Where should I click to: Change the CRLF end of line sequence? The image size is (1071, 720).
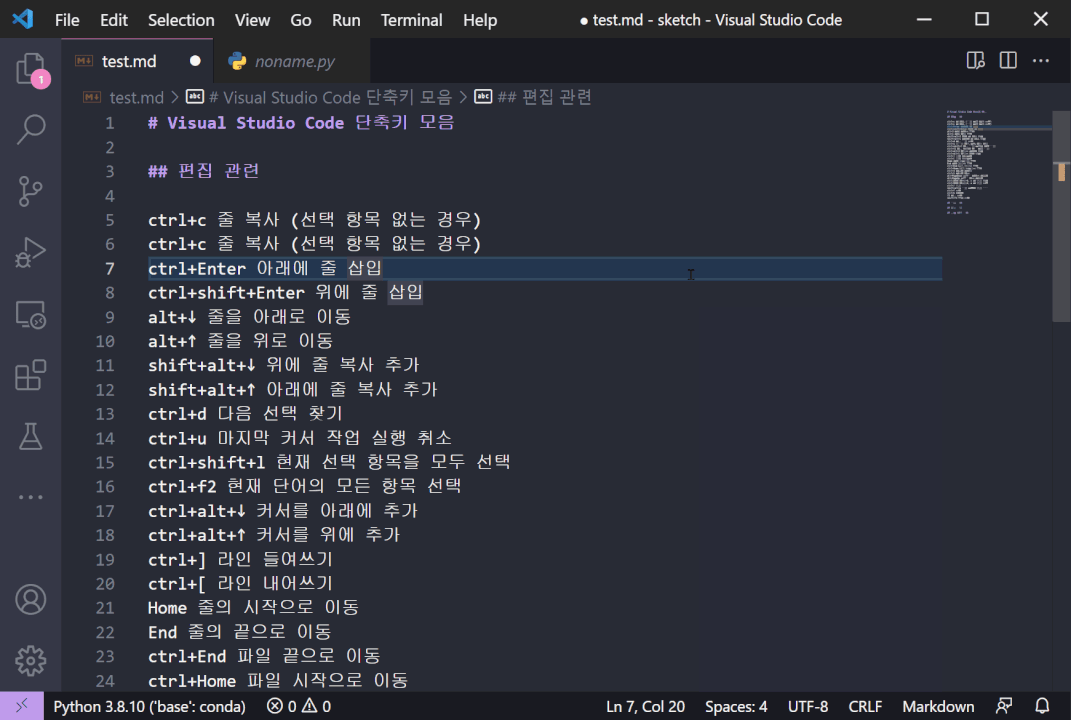pyautogui.click(x=865, y=706)
